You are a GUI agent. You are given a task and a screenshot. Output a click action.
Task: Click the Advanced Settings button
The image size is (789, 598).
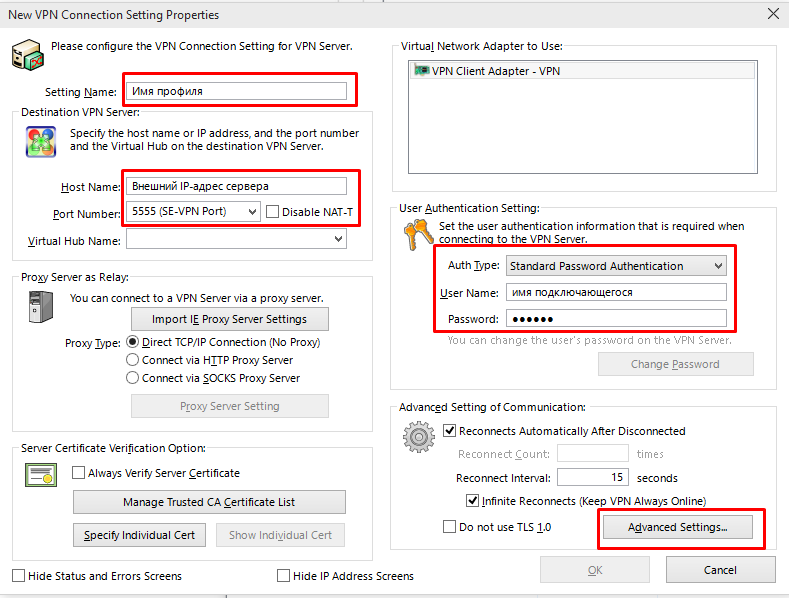click(x=676, y=527)
